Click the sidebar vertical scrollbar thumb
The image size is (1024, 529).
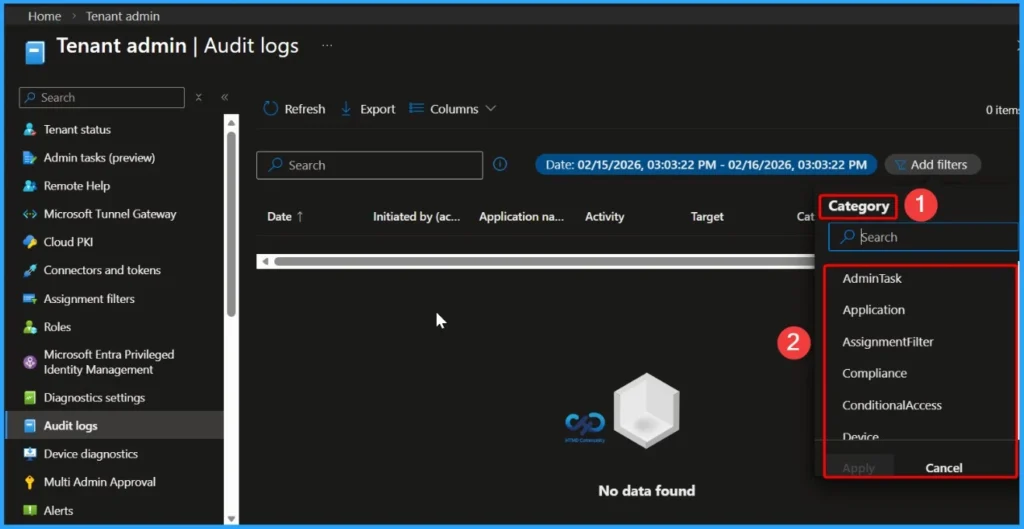pos(231,223)
